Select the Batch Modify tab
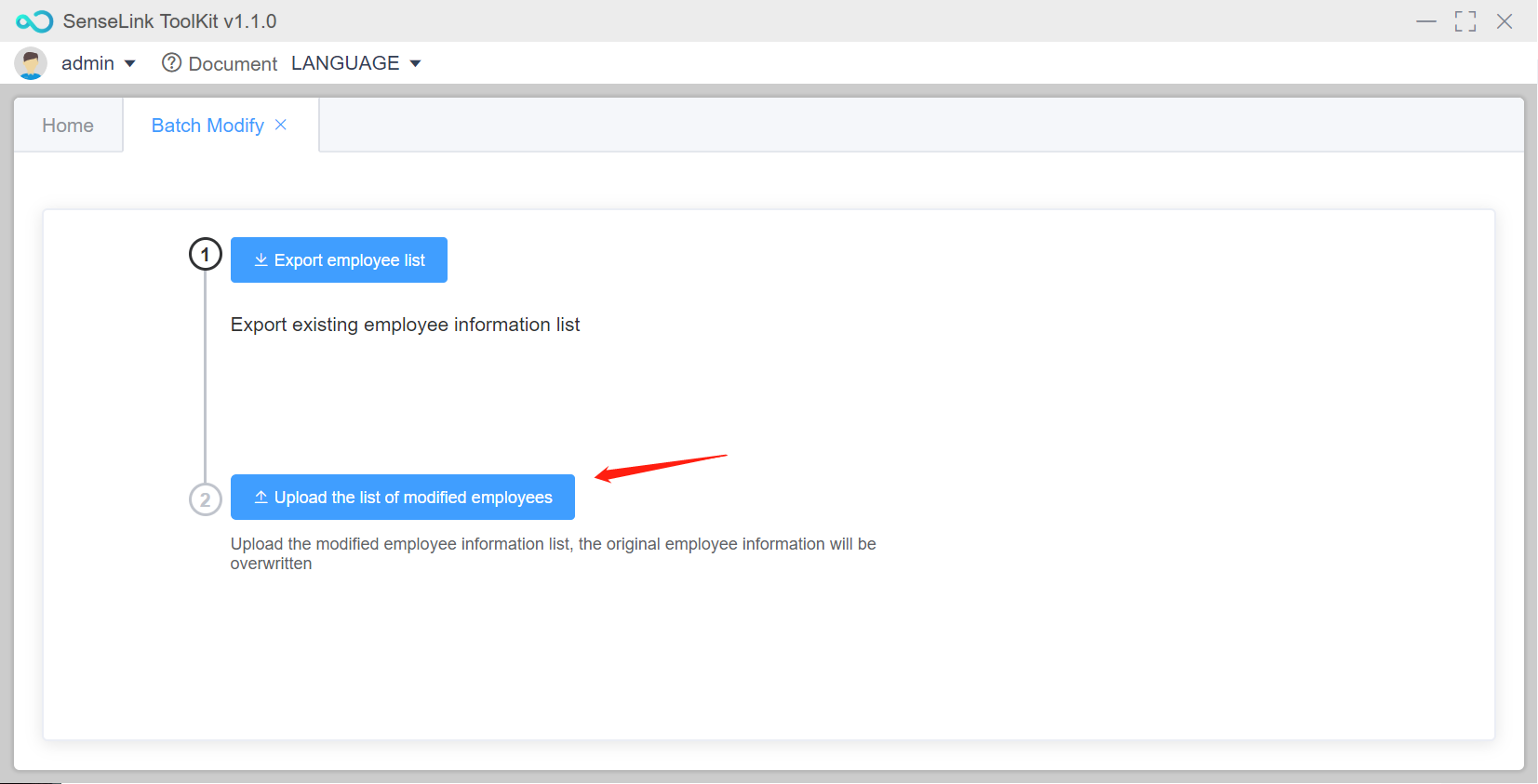The width and height of the screenshot is (1538, 784). click(207, 126)
